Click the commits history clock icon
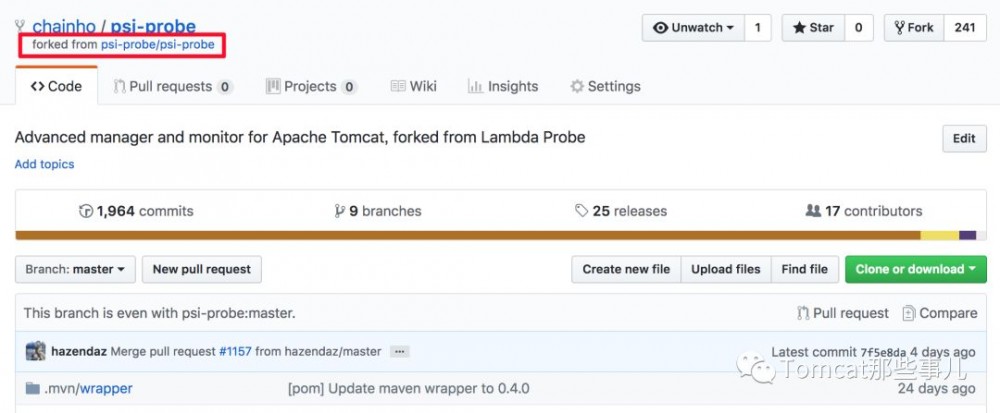 point(85,211)
